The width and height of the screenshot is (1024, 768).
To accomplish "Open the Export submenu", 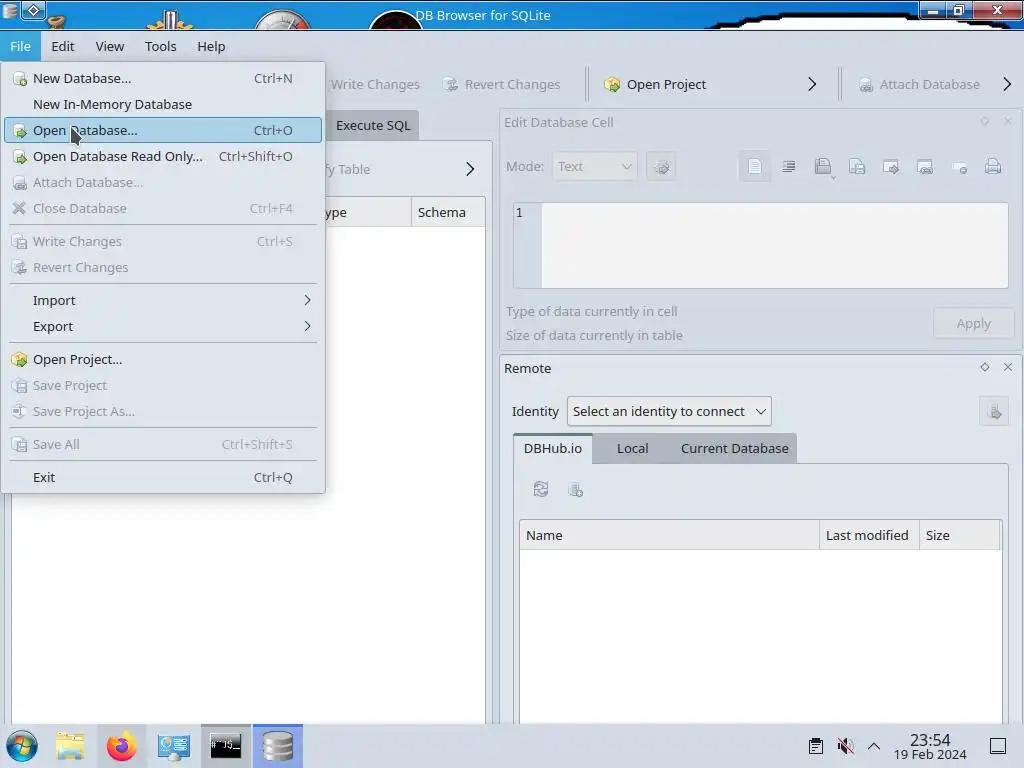I will pyautogui.click(x=163, y=327).
